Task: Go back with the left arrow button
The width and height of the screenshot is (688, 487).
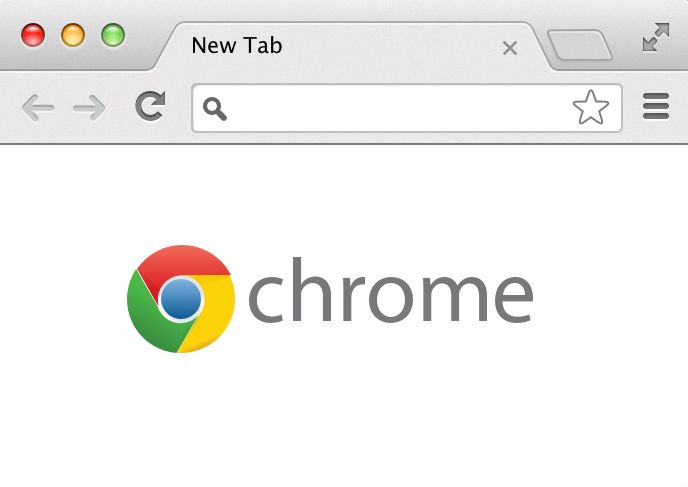Action: [38, 107]
